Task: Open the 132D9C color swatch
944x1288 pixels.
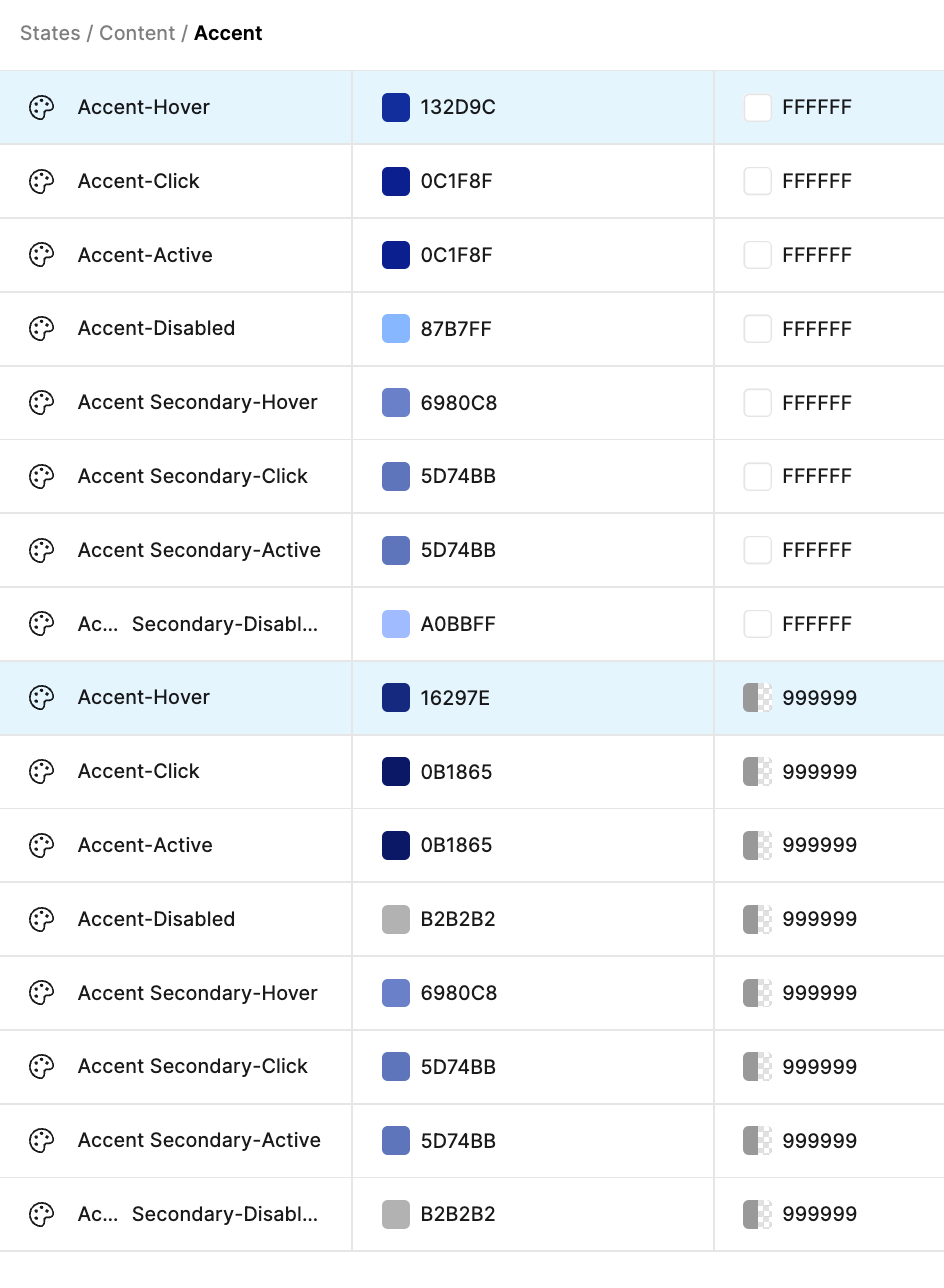Action: pyautogui.click(x=396, y=108)
